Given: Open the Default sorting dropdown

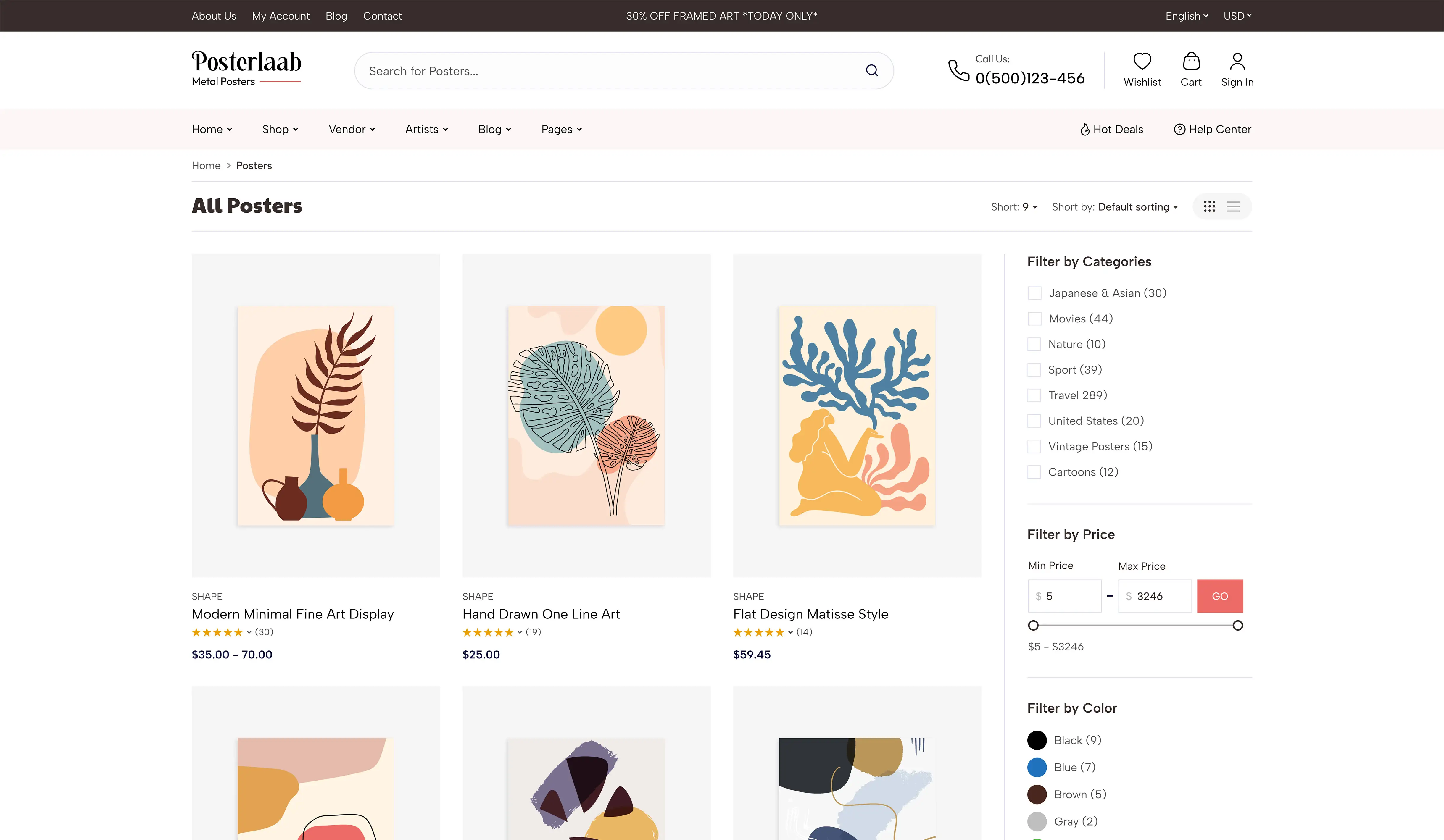Looking at the screenshot, I should pos(1137,207).
